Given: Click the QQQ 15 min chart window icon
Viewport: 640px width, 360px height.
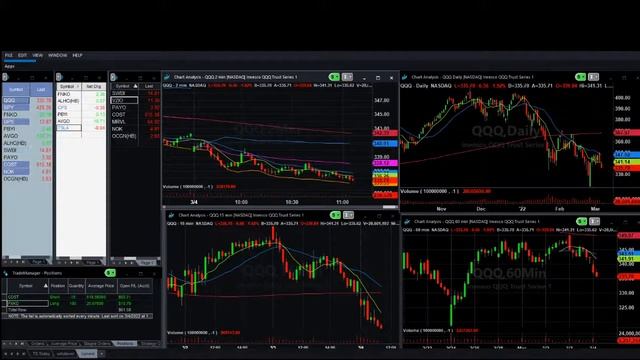Looking at the screenshot, I should pyautogui.click(x=171, y=215).
